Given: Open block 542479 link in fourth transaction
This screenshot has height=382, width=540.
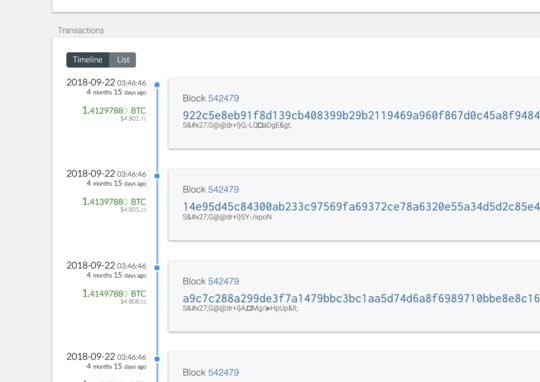Looking at the screenshot, I should 224,373.
